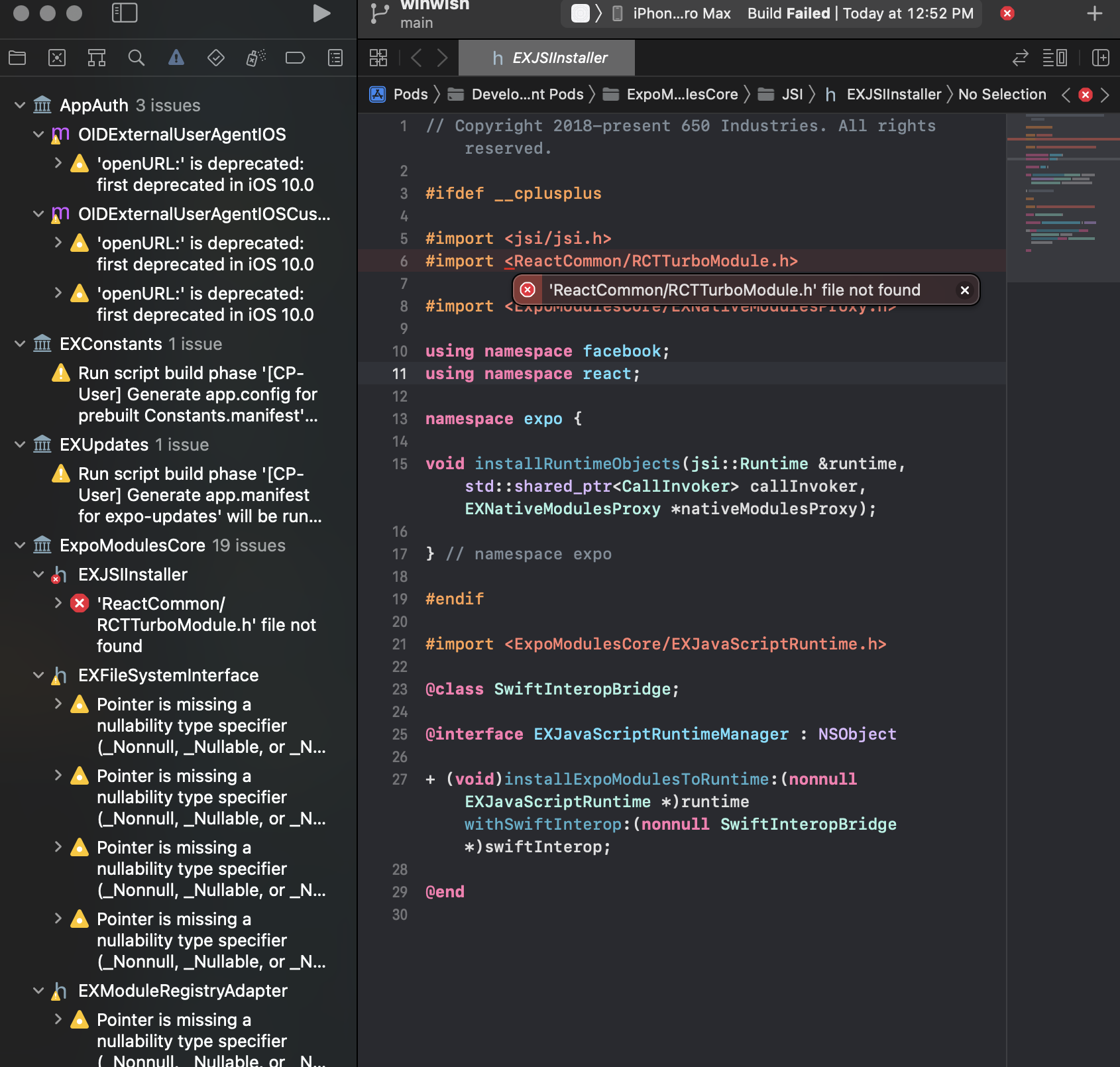Collapse the AppAuth issues group
The width and height of the screenshot is (1120, 1067).
19,105
